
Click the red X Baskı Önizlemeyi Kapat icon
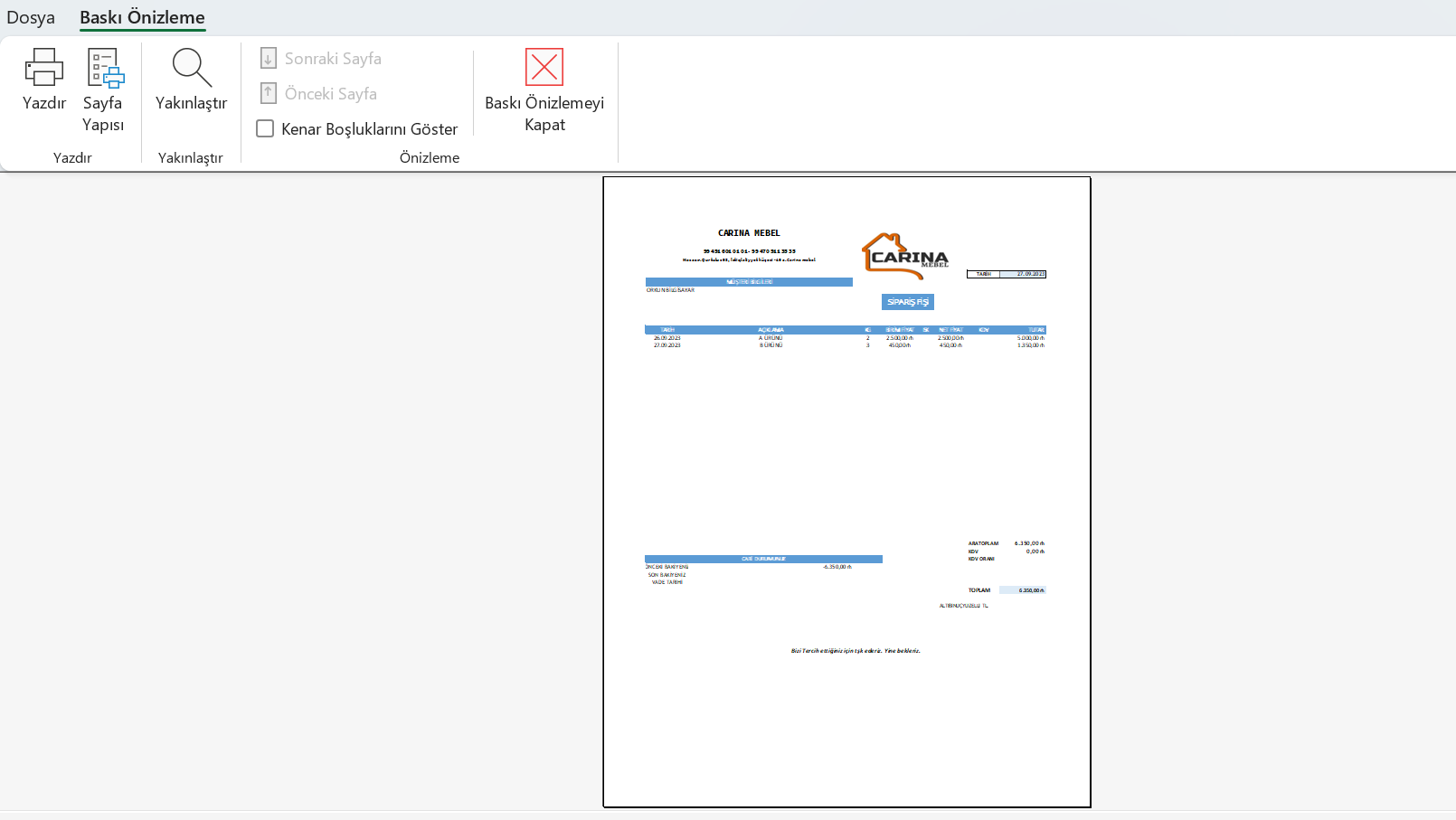click(x=544, y=67)
